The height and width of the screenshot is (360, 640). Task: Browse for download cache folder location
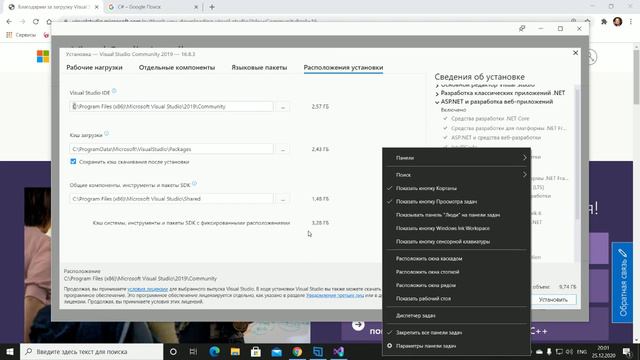click(282, 149)
